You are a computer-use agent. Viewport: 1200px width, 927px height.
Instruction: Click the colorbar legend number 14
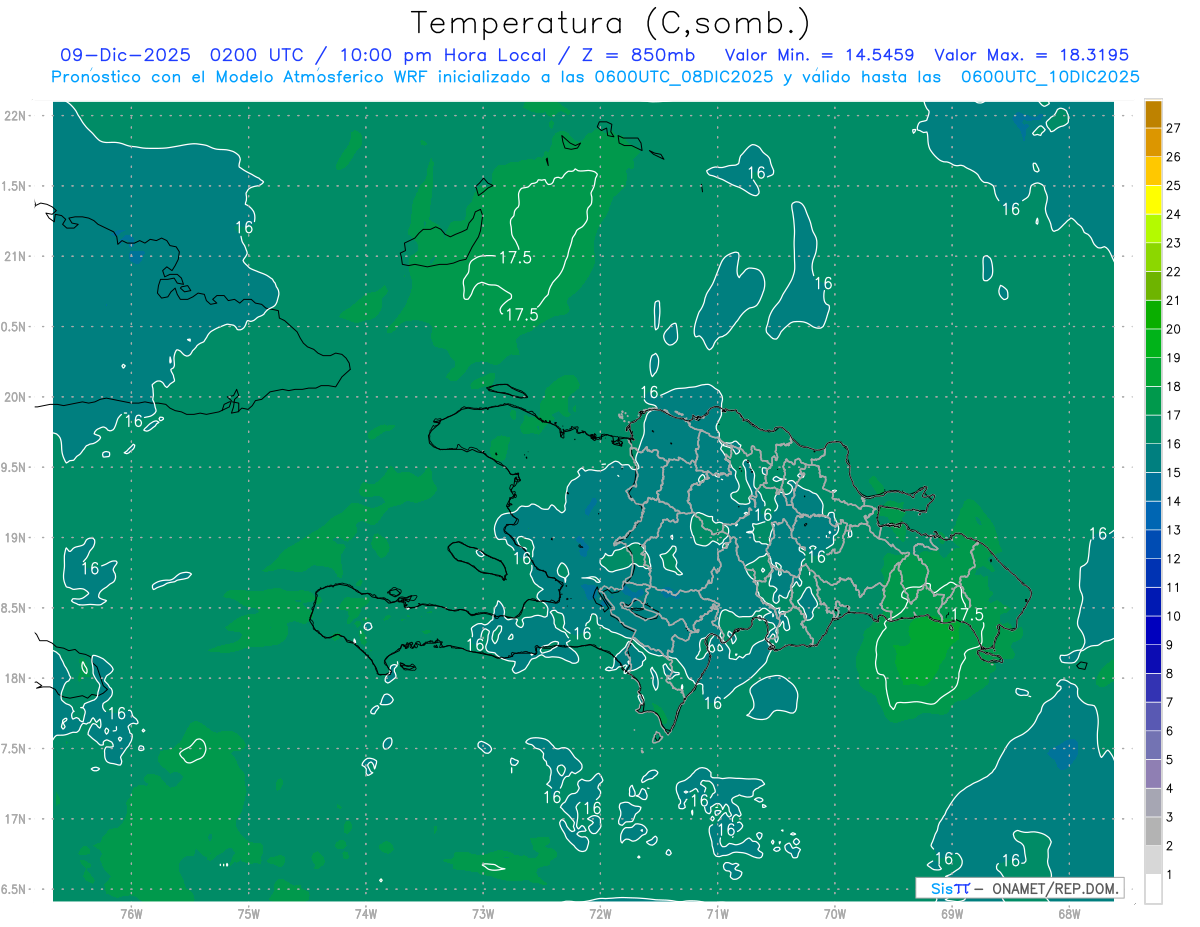click(x=1174, y=501)
